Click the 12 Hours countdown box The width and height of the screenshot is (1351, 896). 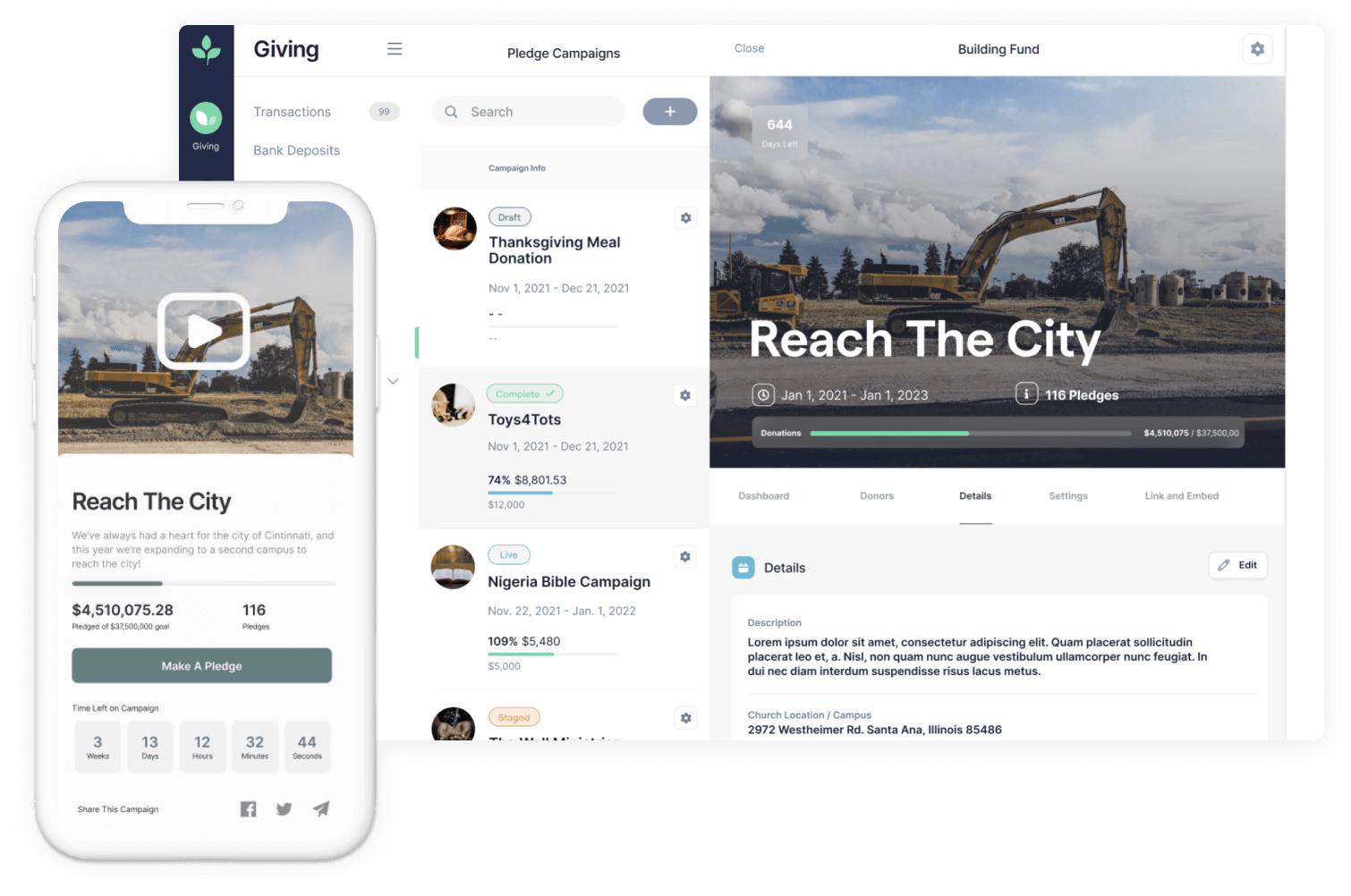(x=202, y=747)
